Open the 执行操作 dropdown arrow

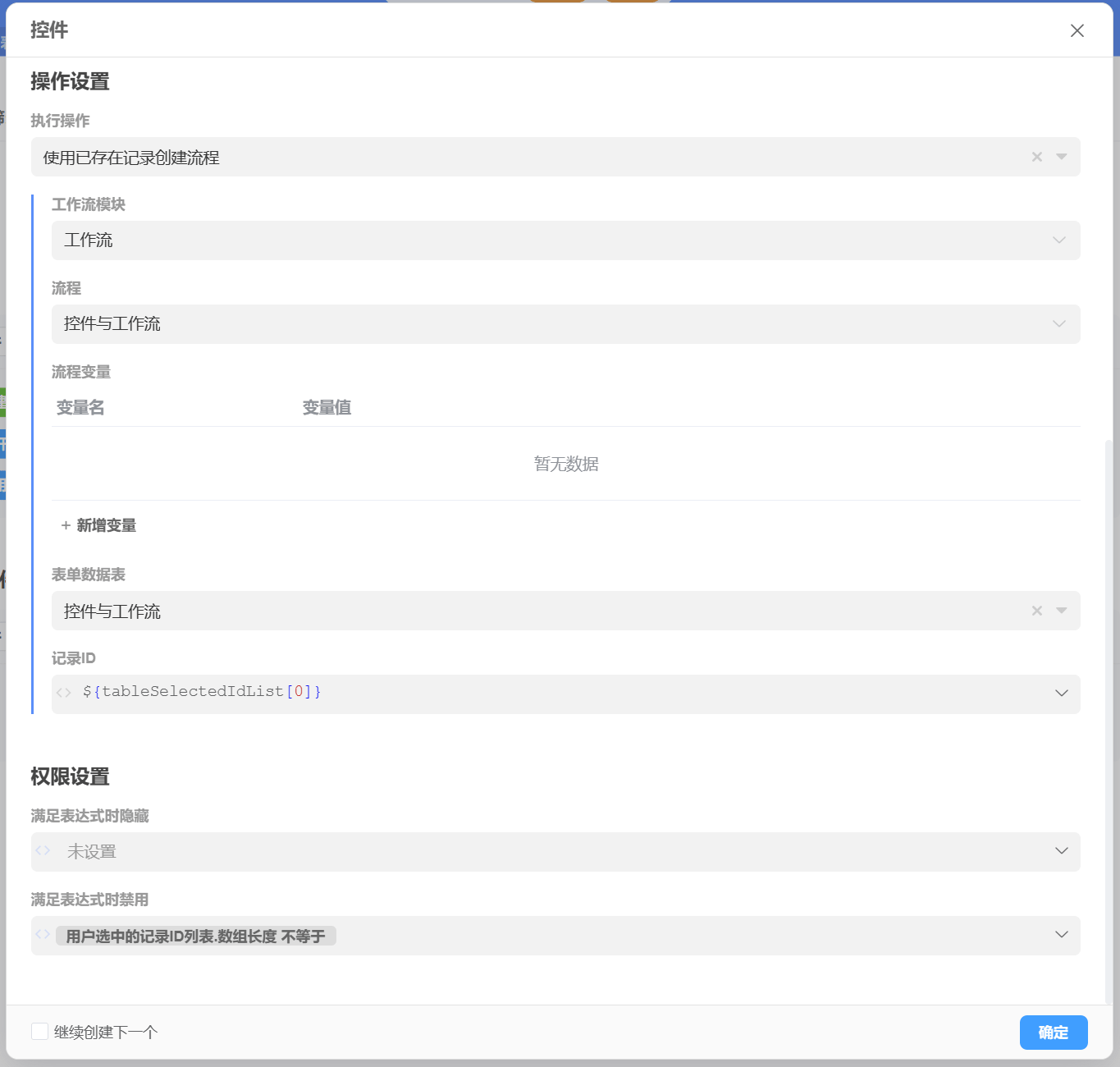[1061, 157]
